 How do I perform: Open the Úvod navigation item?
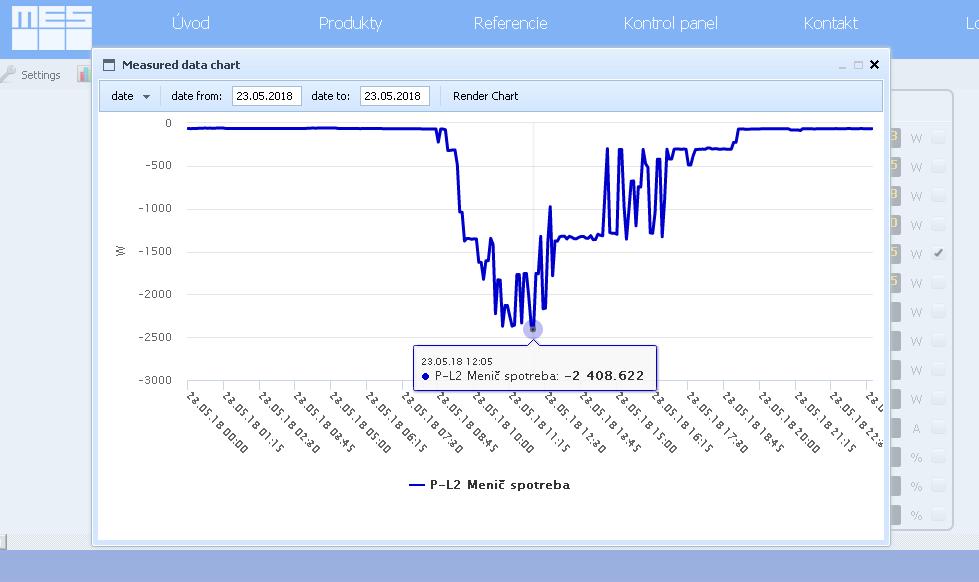click(191, 23)
